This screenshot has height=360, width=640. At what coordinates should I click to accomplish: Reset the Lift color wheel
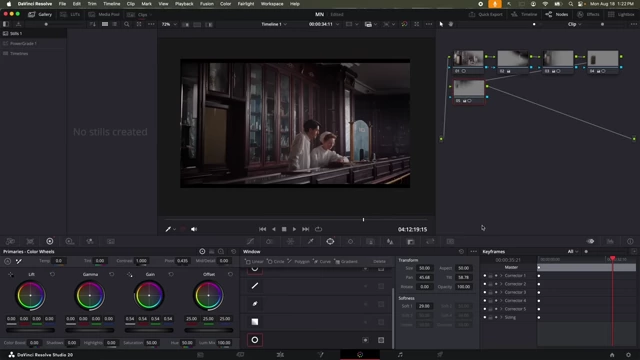click(x=52, y=274)
